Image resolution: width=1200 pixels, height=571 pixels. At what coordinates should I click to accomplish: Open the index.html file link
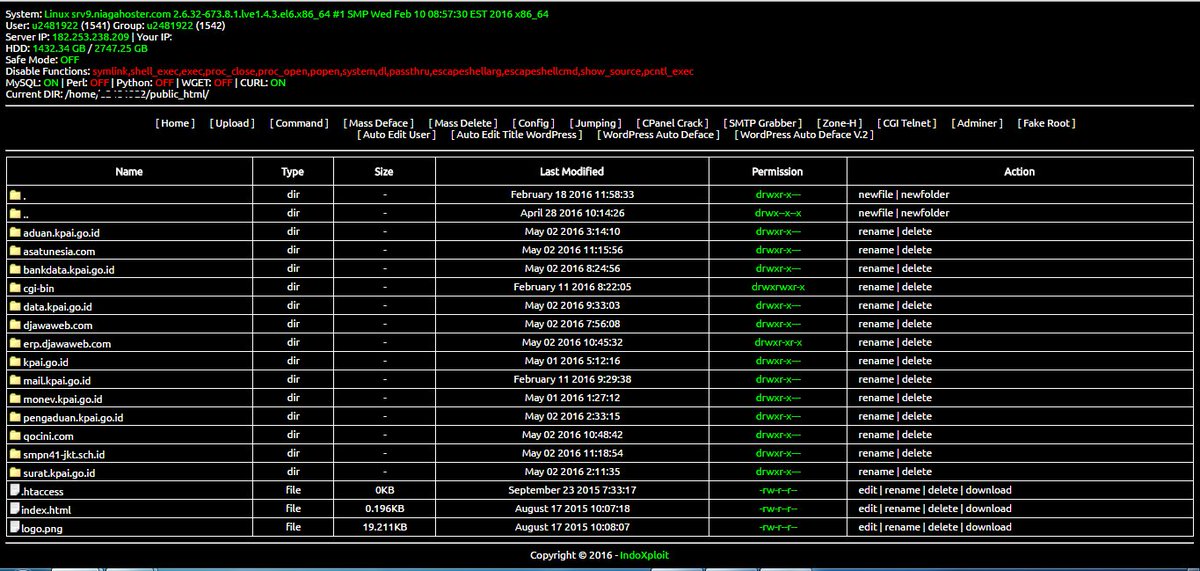click(x=48, y=510)
